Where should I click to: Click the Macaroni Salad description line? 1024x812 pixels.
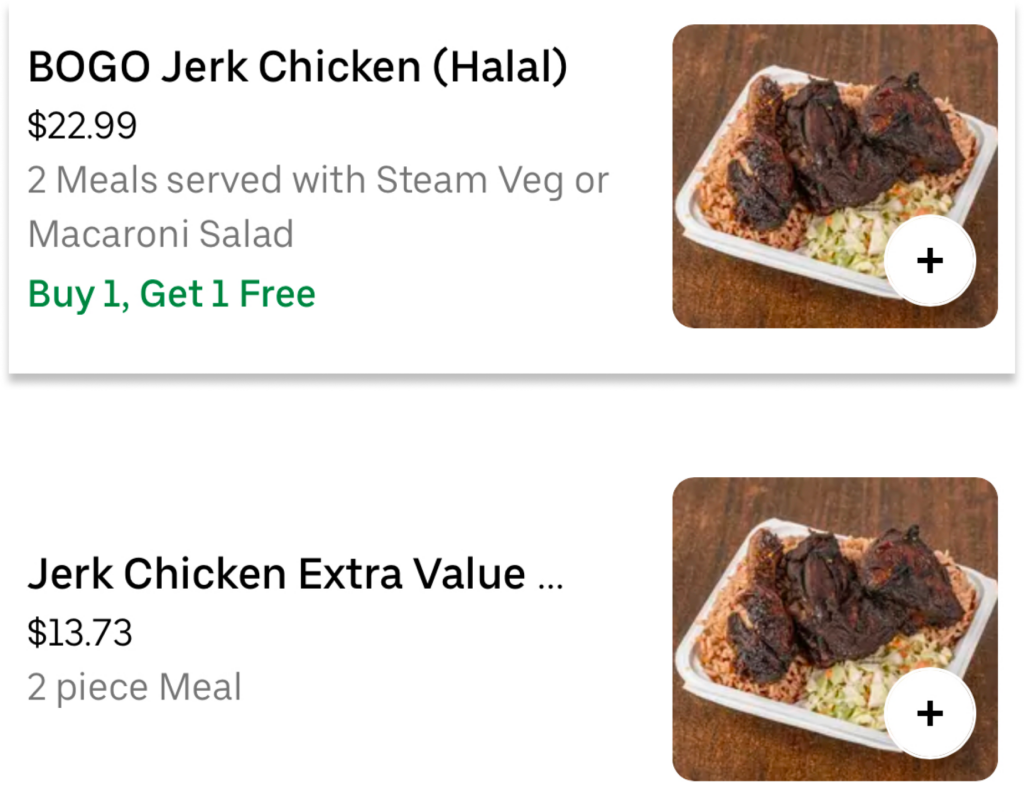[161, 234]
